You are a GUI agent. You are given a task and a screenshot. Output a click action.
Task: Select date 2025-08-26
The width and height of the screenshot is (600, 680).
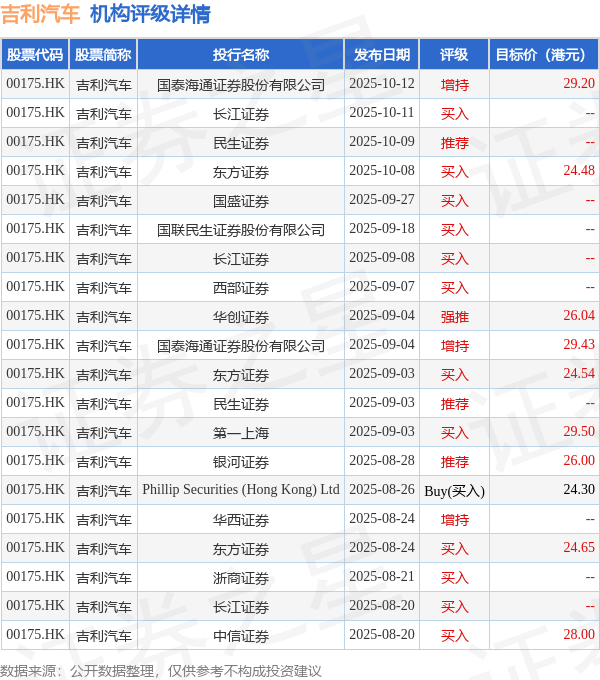382,490
